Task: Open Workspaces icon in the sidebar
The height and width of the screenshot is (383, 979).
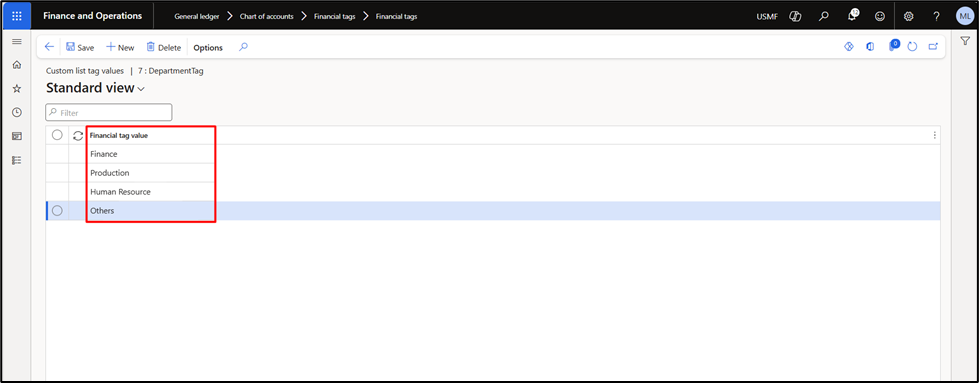Action: pos(17,136)
